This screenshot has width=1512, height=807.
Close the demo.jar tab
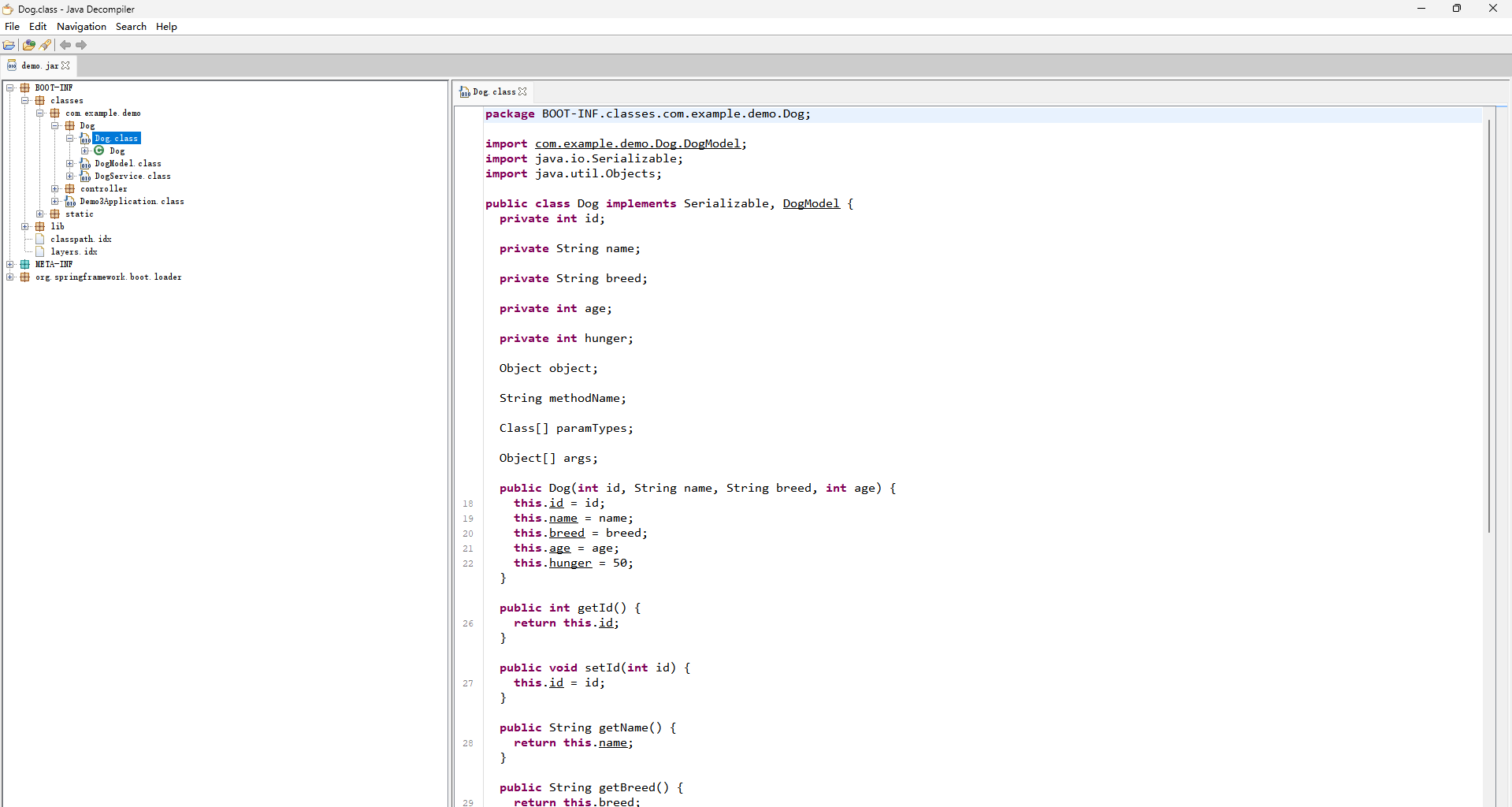(66, 65)
